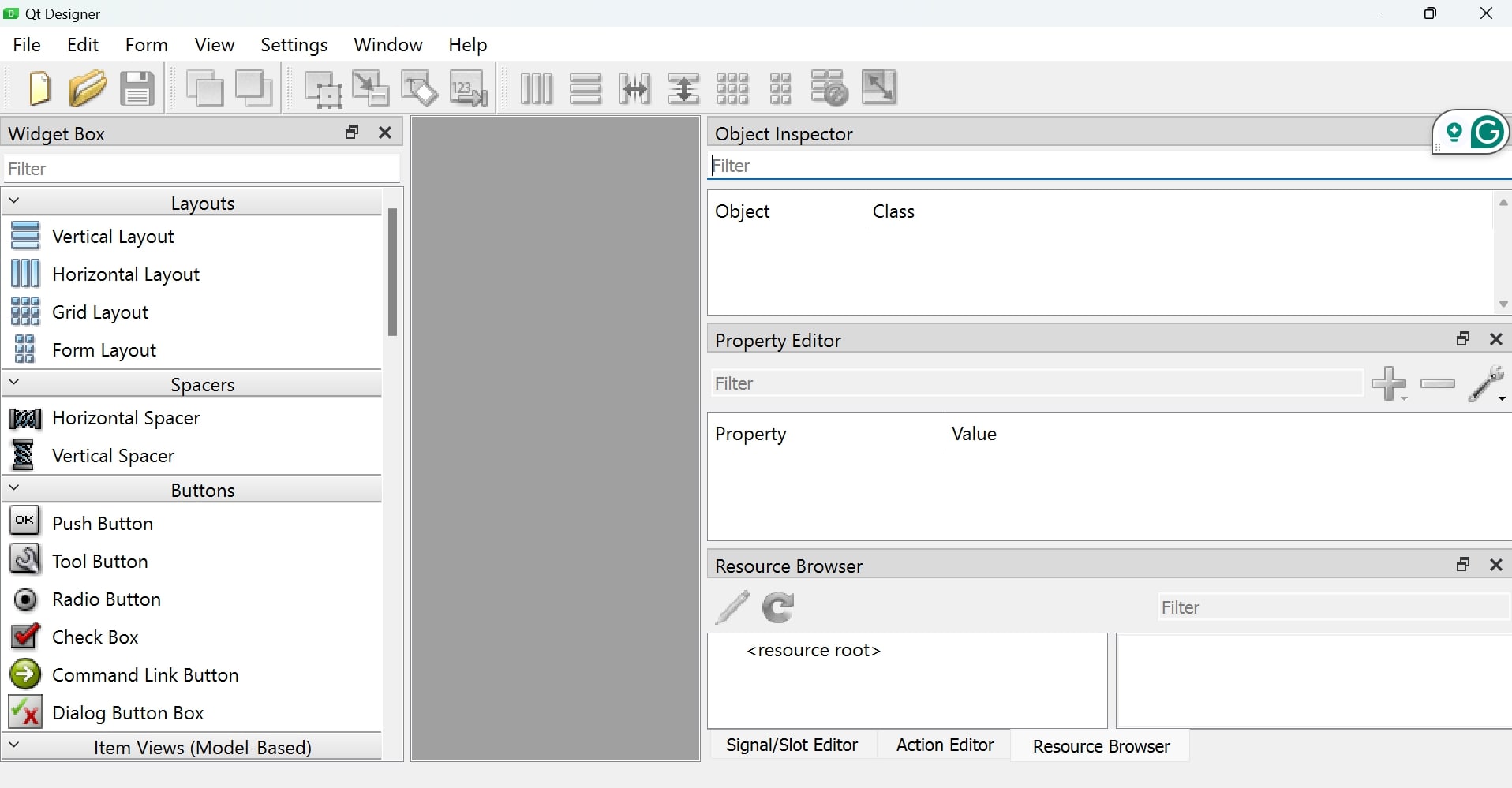Open the property configuration wrench dropdown

[1488, 384]
